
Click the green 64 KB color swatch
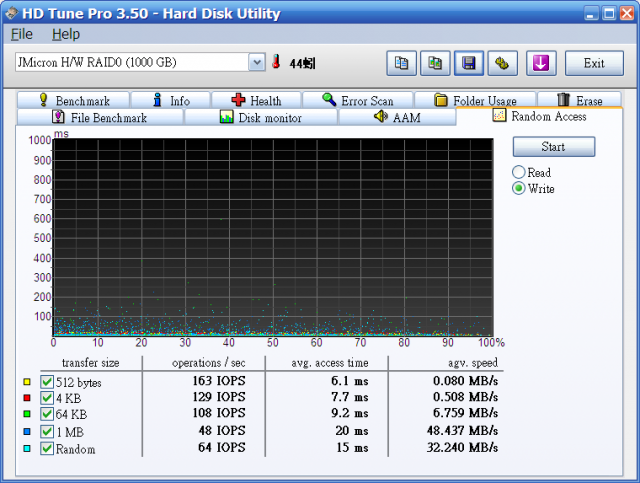(27, 414)
